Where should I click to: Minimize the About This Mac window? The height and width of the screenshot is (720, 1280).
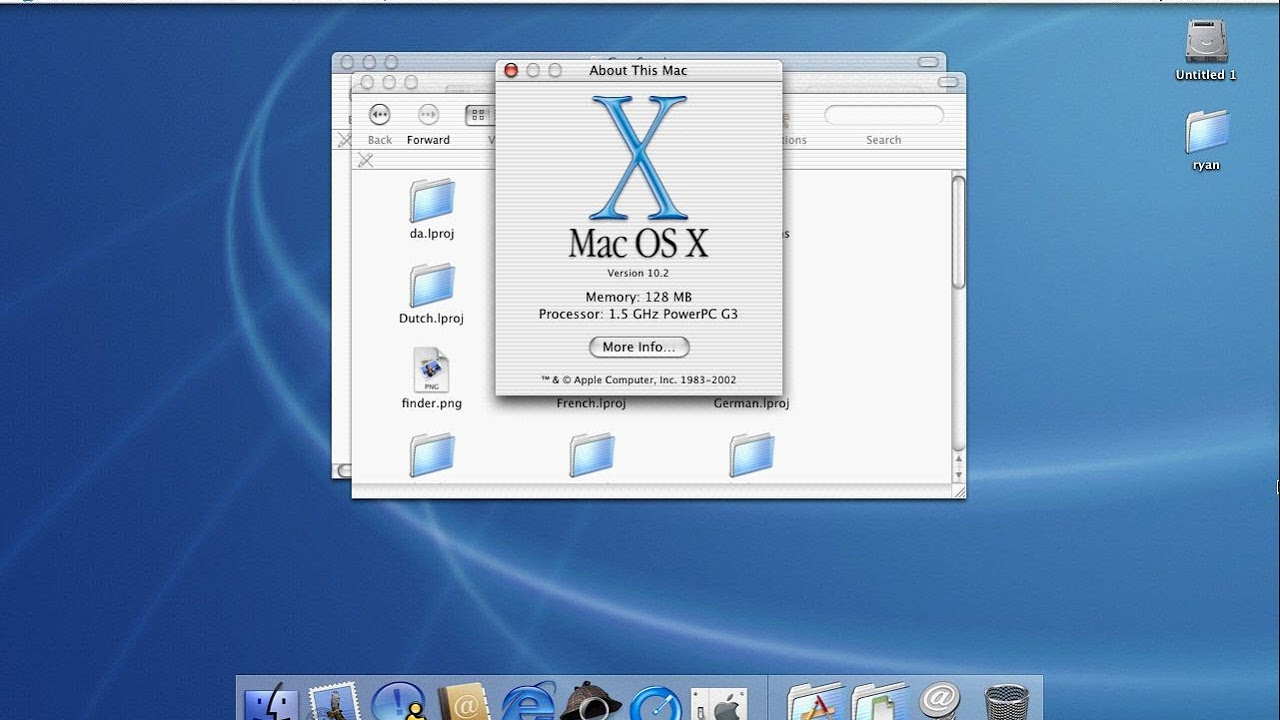point(533,70)
